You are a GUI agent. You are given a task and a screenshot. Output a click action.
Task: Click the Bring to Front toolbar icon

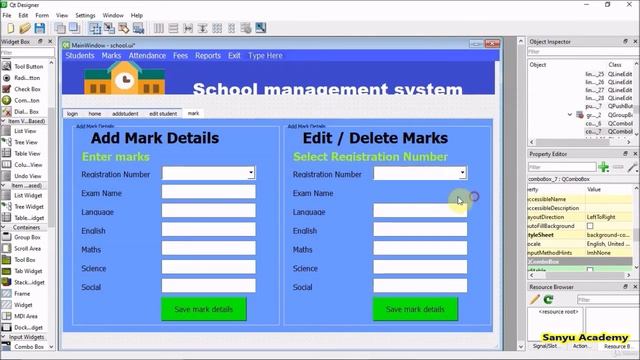point(74,28)
